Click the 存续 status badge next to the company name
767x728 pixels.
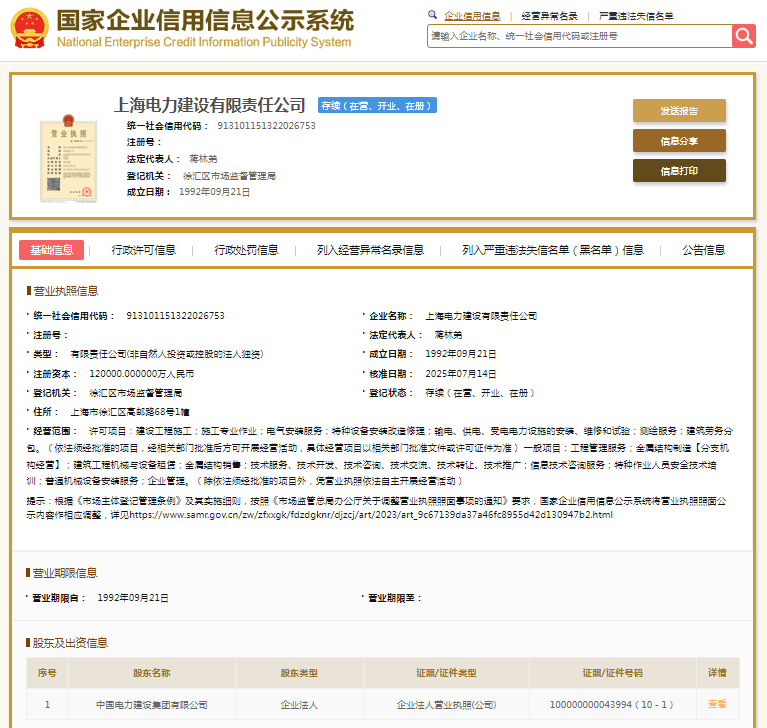376,105
